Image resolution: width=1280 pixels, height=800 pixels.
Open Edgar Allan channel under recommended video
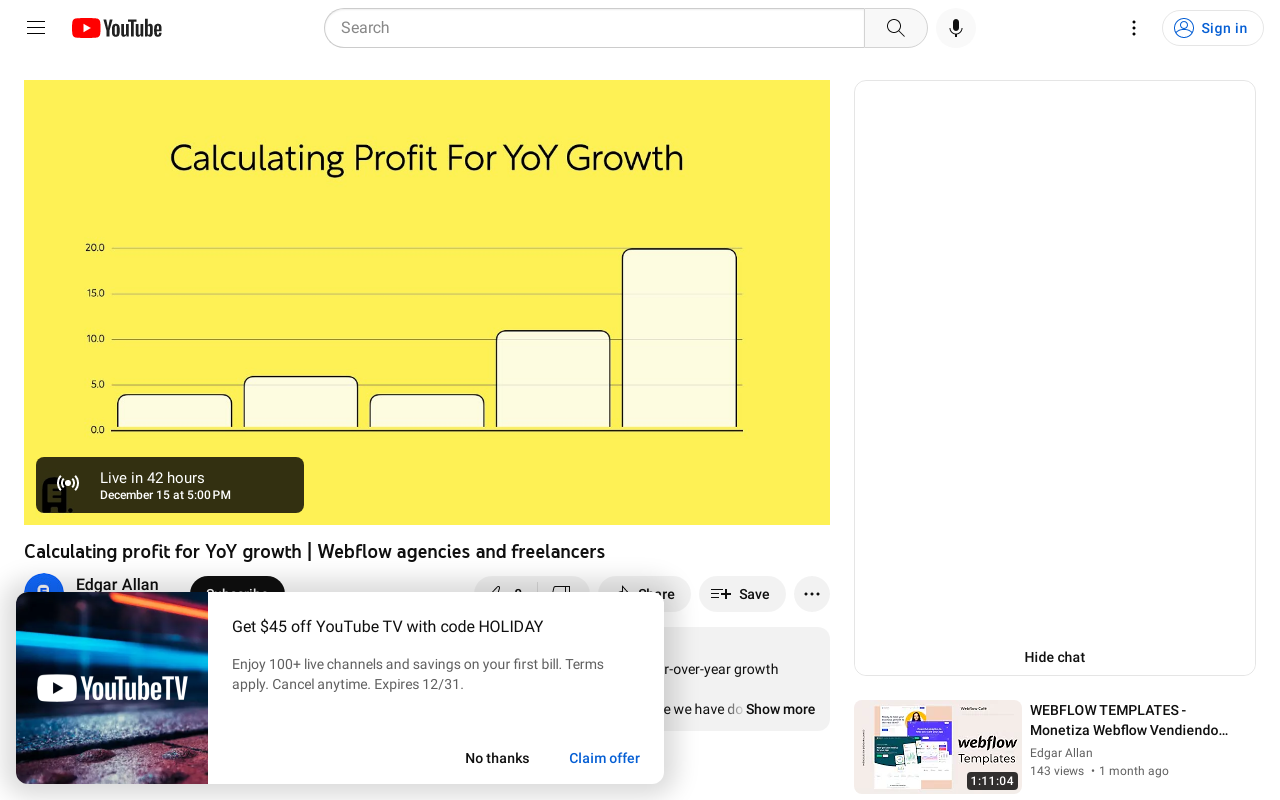[x=1061, y=753]
